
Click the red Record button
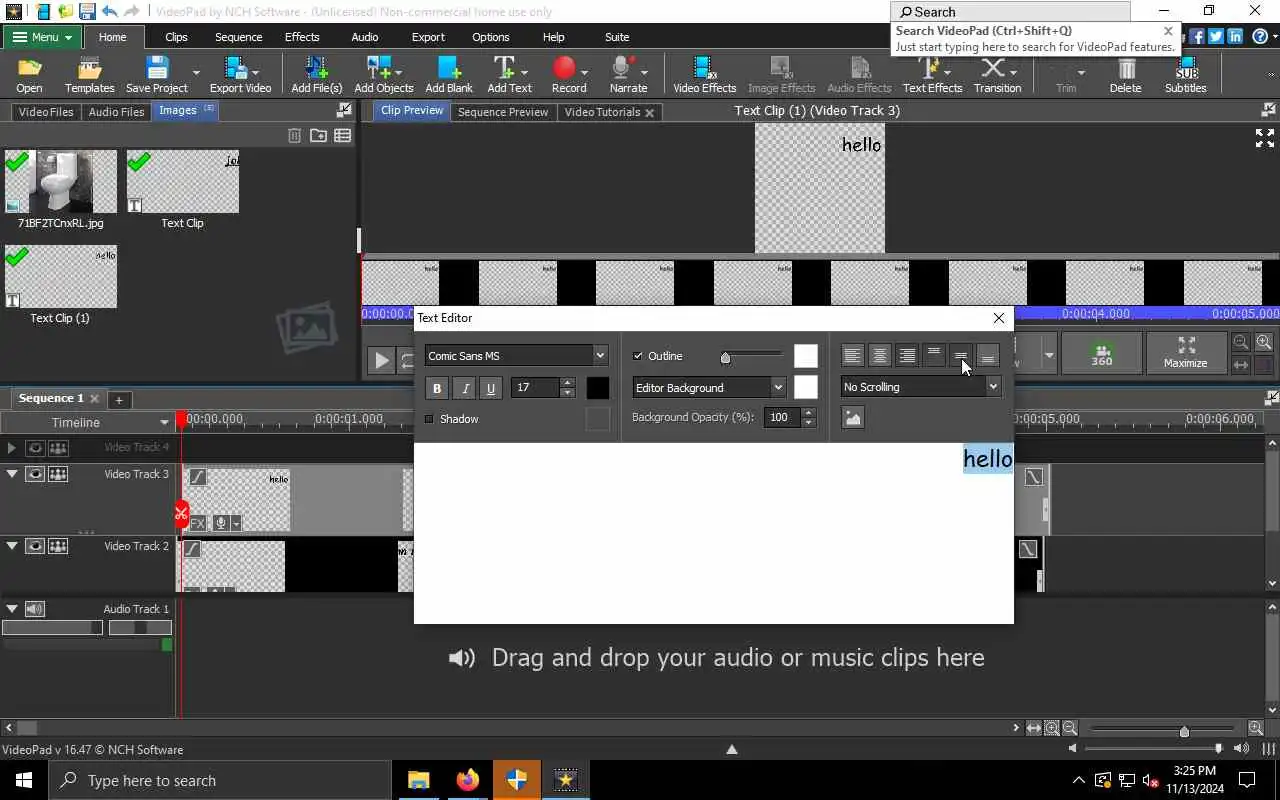(x=564, y=68)
